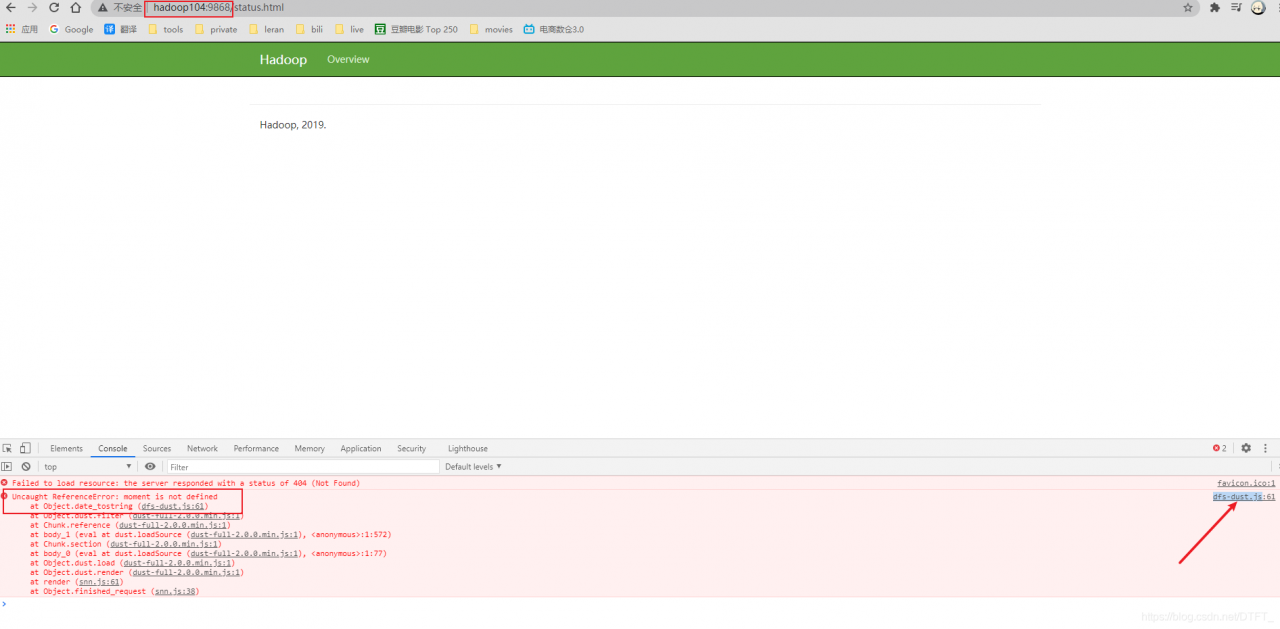Open the favicon.ico:1 source link
The height and width of the screenshot is (629, 1280).
[x=1246, y=483]
